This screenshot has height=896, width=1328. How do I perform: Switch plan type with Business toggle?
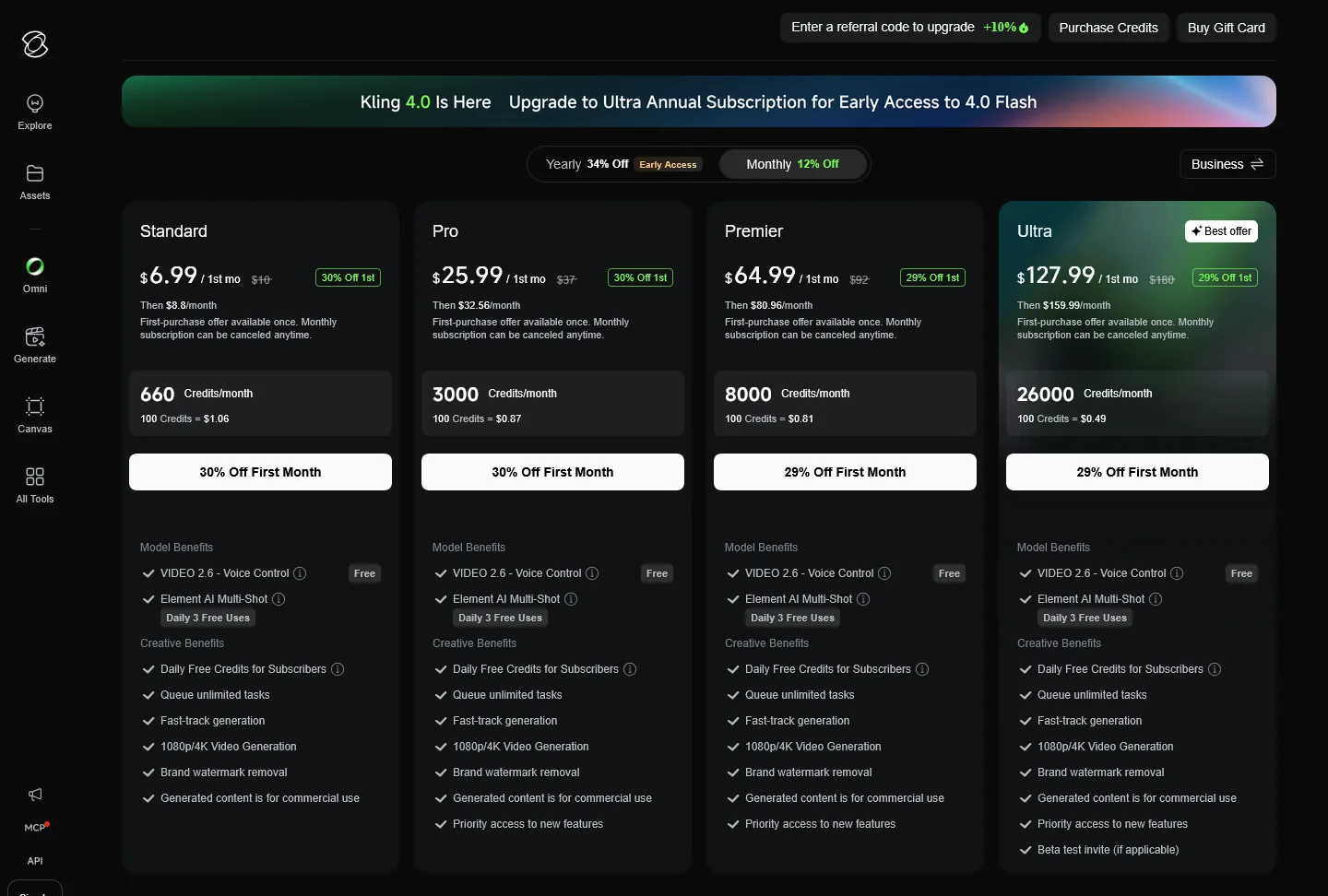pos(1227,164)
